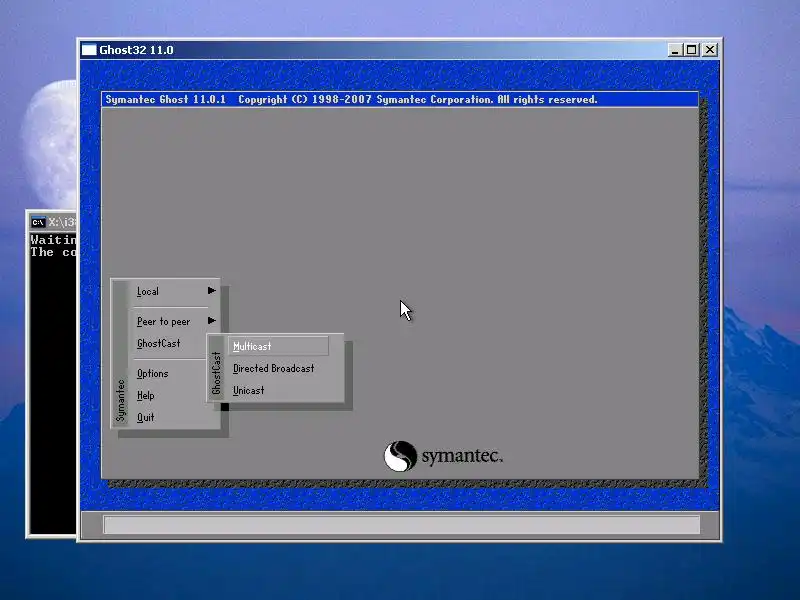Image resolution: width=800 pixels, height=600 pixels.
Task: Maximize the Ghost32 11.0 window
Action: (x=692, y=50)
